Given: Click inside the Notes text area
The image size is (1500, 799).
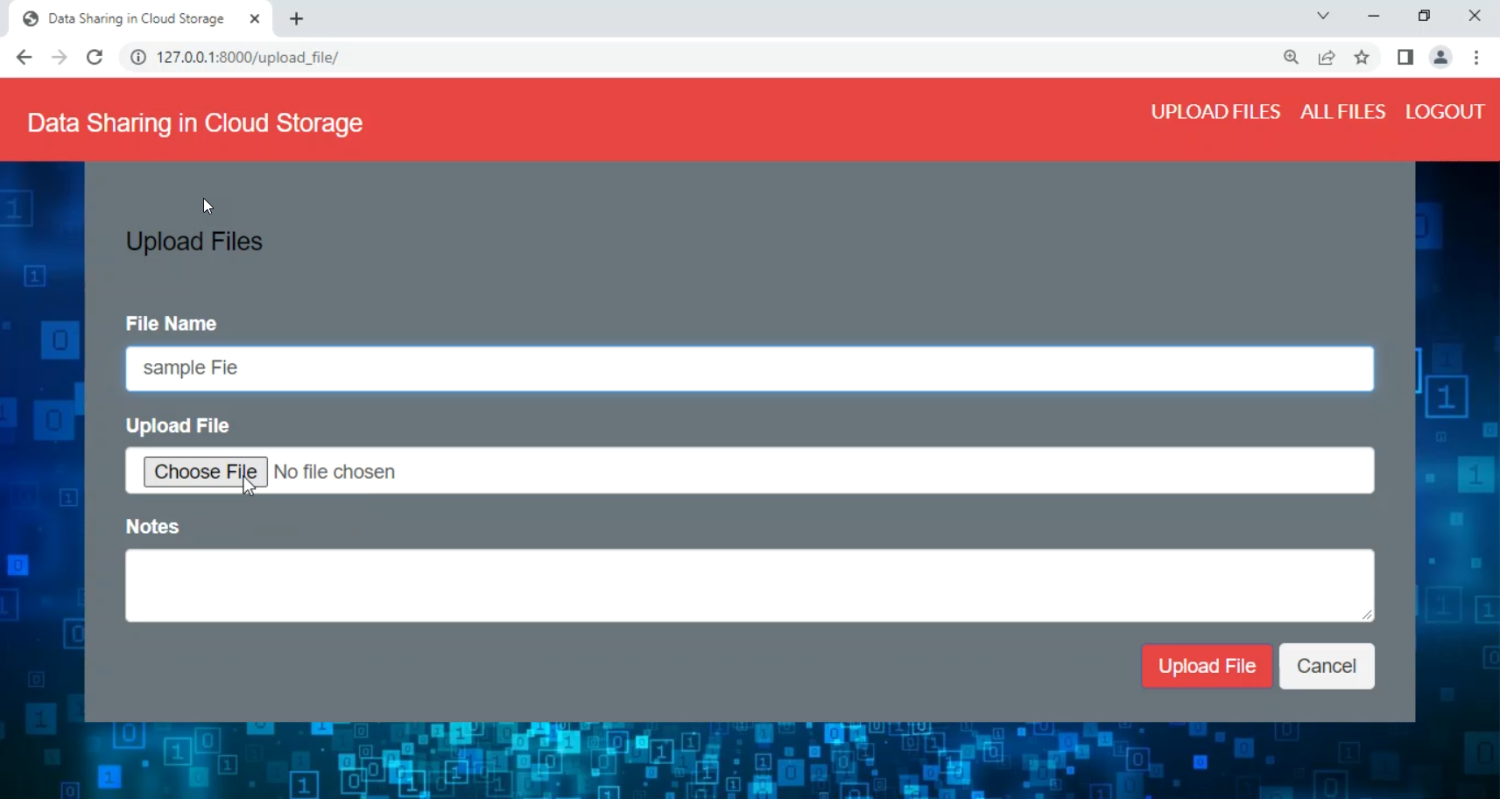Looking at the screenshot, I should [749, 585].
